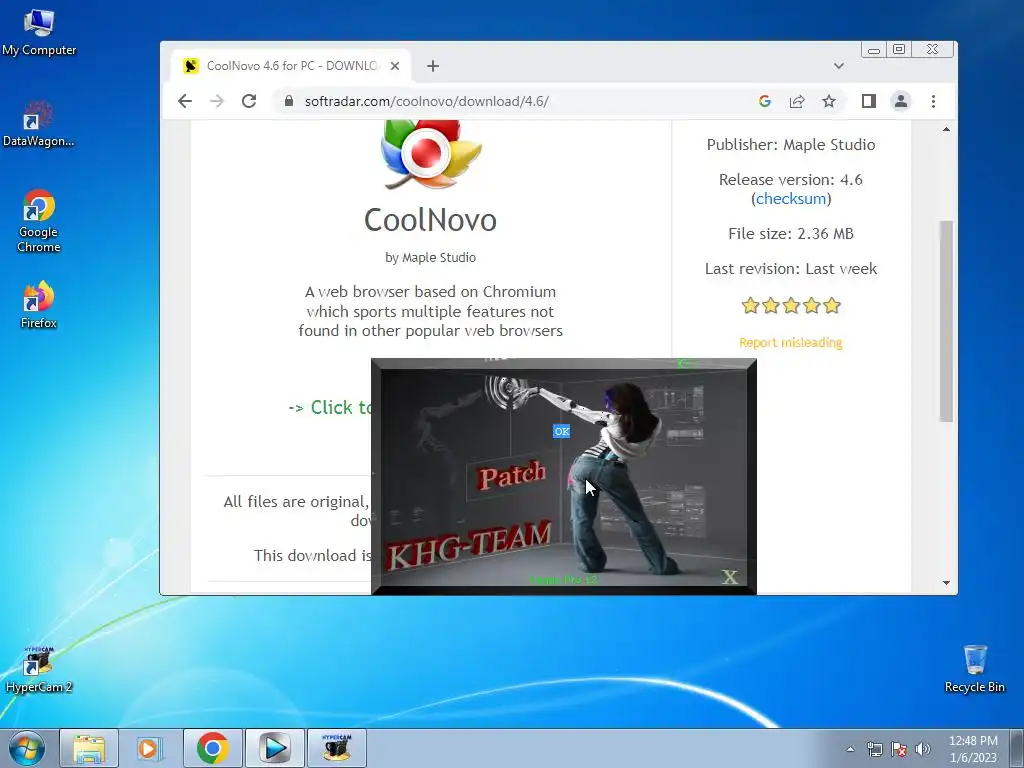Click OK in the patch window

562,431
